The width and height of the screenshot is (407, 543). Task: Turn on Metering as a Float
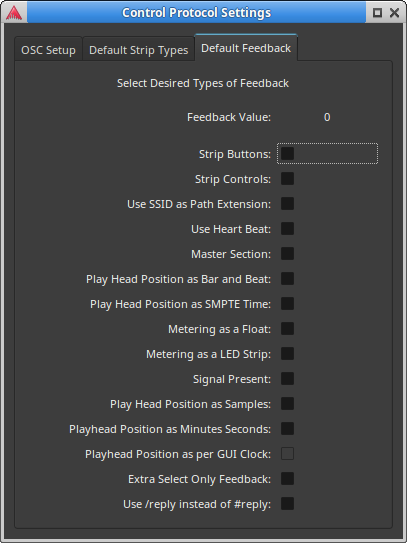click(x=287, y=329)
